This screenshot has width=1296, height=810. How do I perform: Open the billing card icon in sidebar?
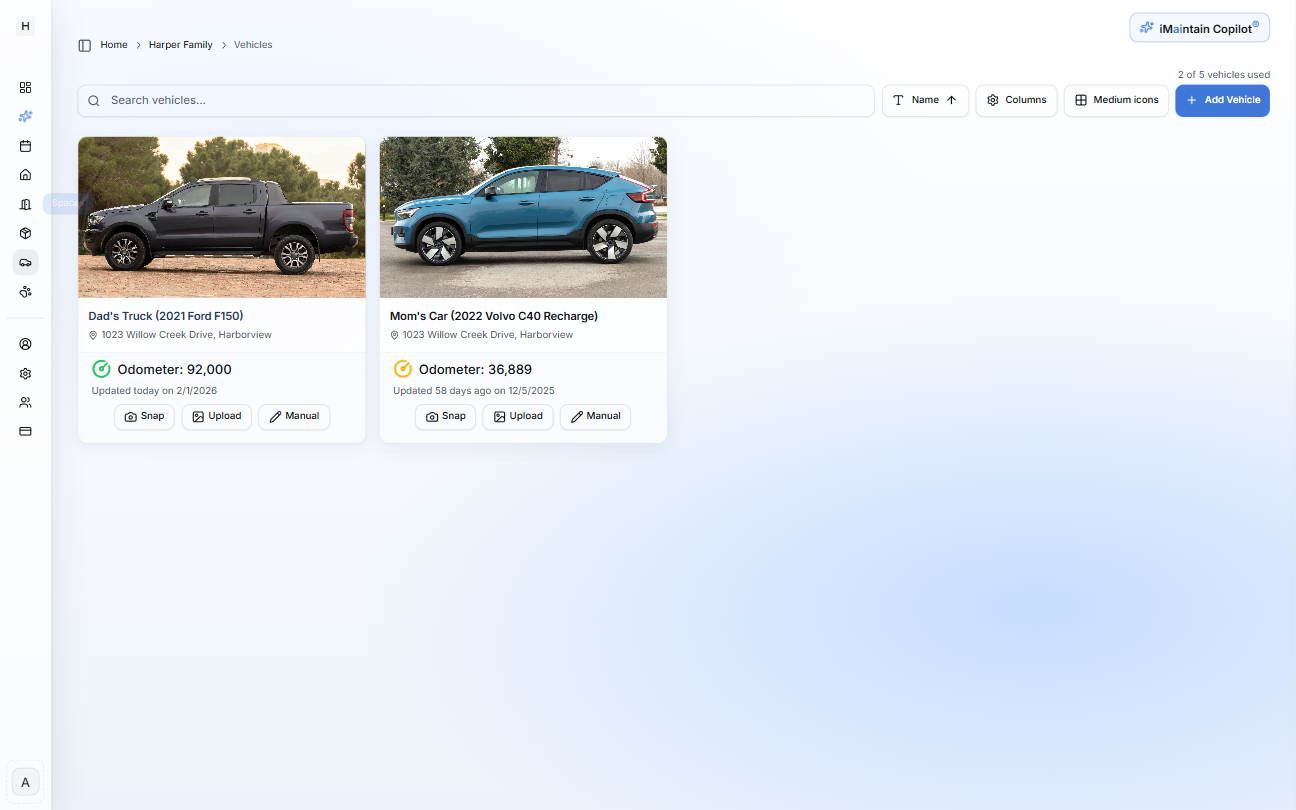[25, 431]
